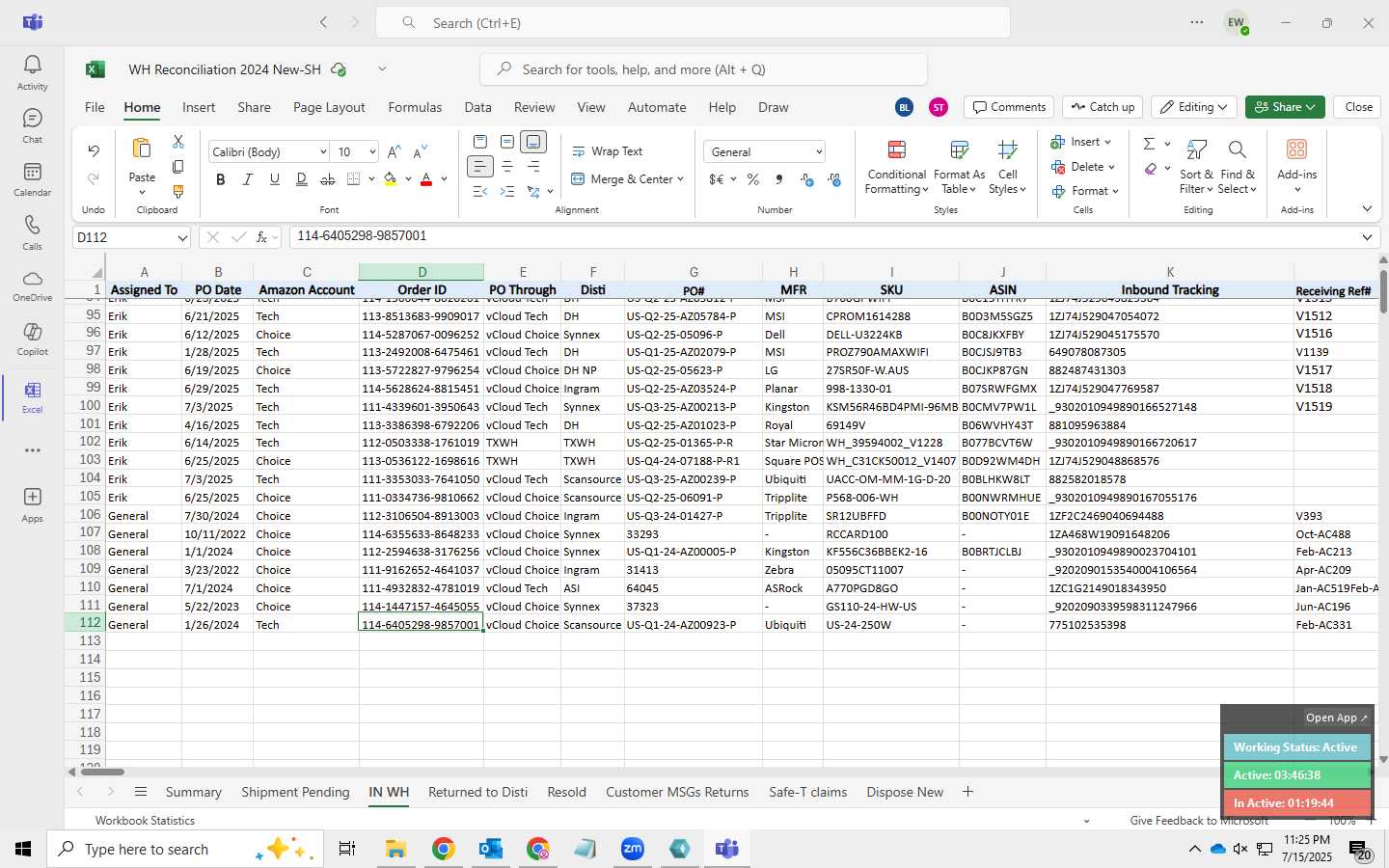Open Apps in Teams sidebar
The image size is (1389, 868).
pyautogui.click(x=32, y=504)
